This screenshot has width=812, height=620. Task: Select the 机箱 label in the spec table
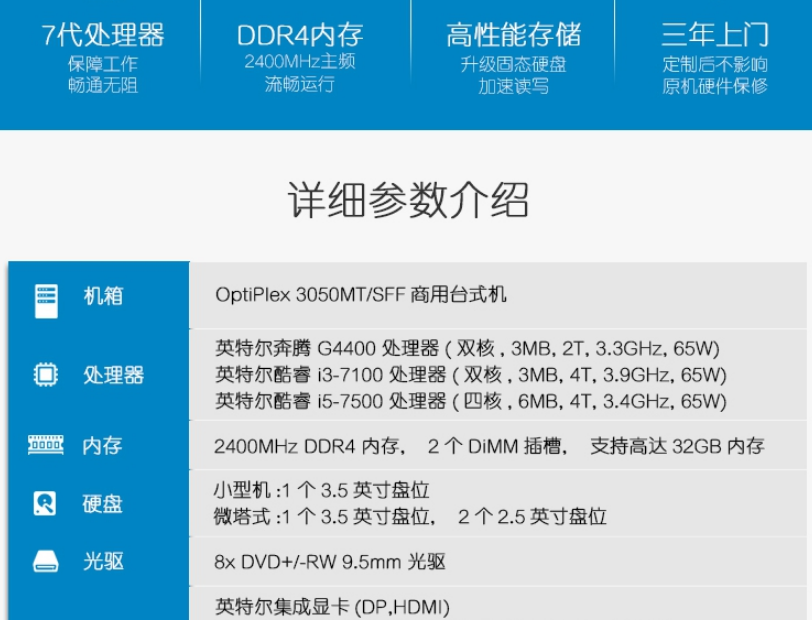pos(104,296)
